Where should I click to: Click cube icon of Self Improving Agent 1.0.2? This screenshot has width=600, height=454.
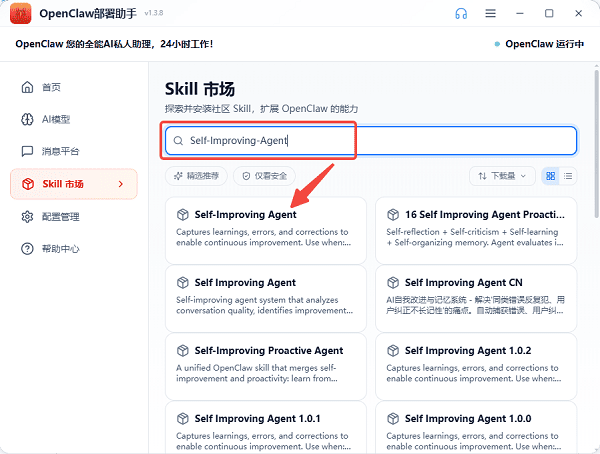393,351
